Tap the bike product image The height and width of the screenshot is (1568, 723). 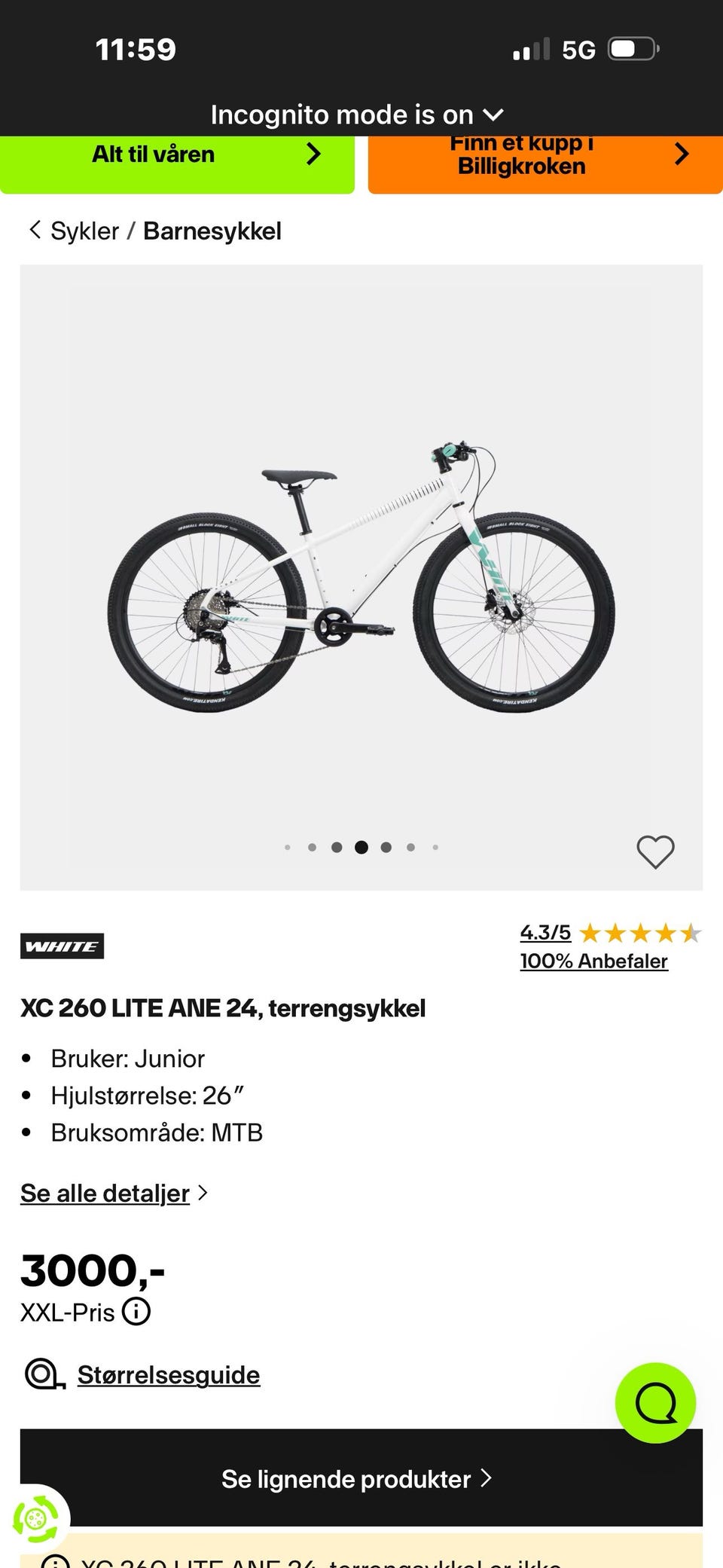361,577
